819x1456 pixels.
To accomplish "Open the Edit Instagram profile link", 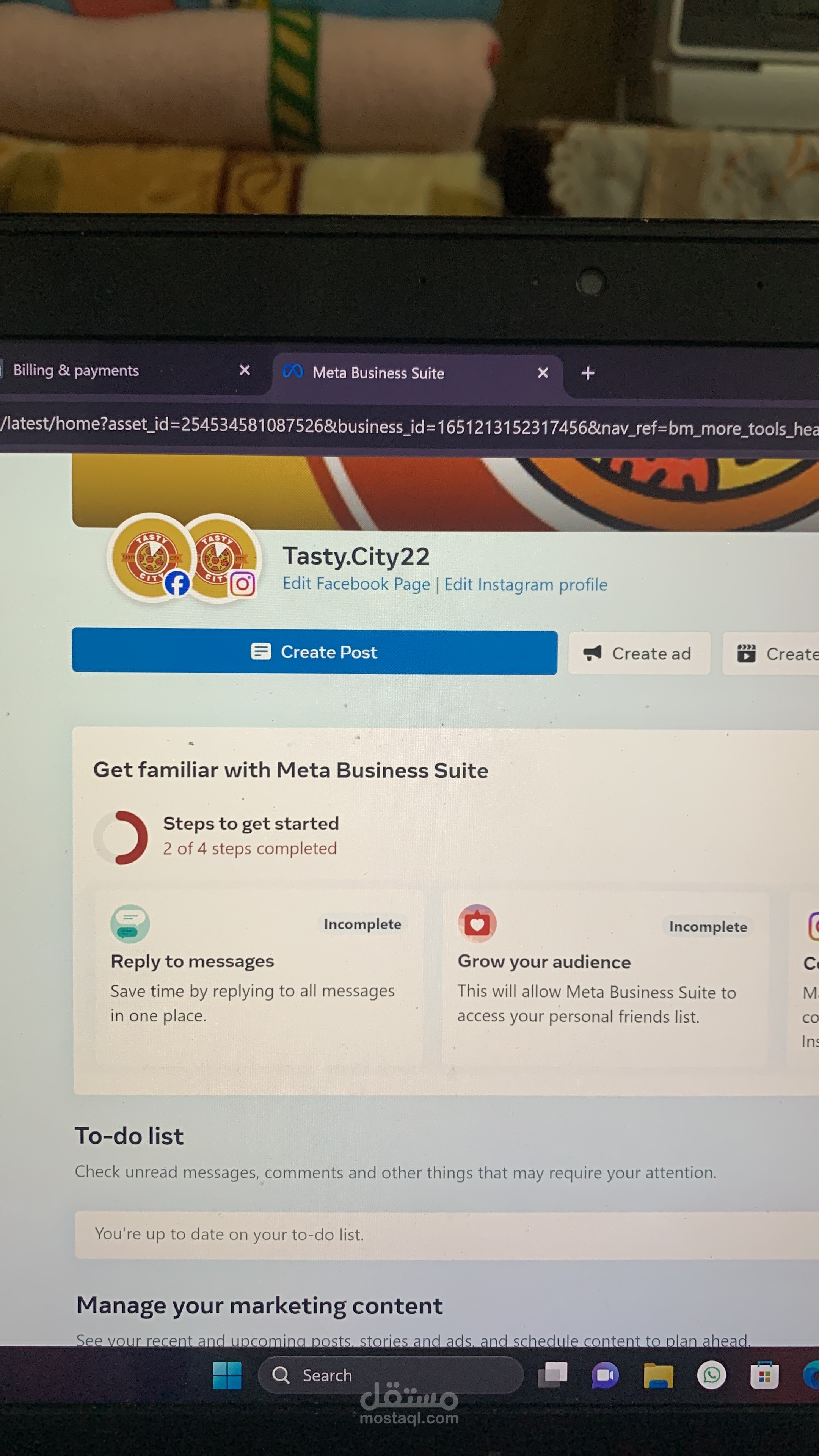I will pos(526,584).
